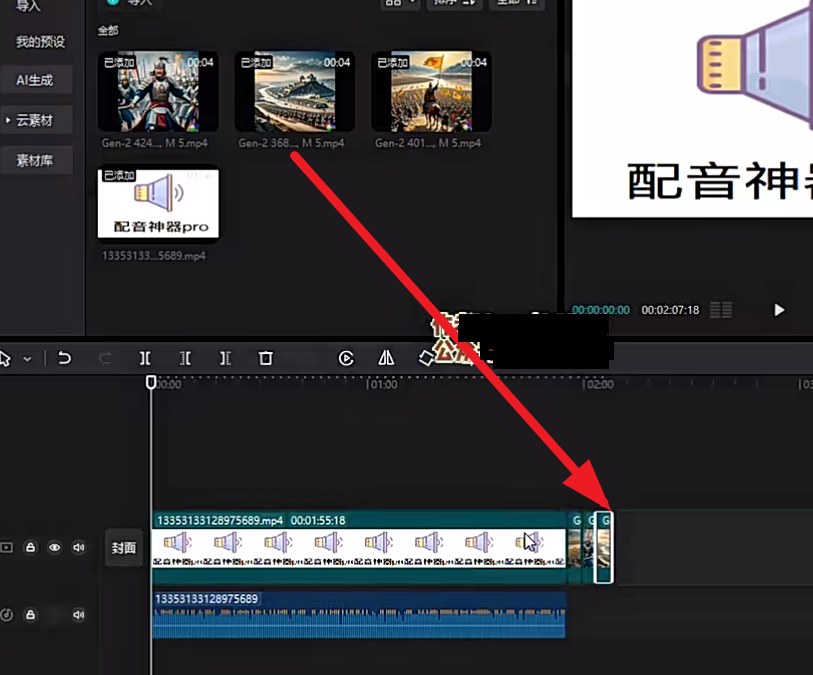813x675 pixels.
Task: Click the 封面 cover button
Action: coord(123,547)
